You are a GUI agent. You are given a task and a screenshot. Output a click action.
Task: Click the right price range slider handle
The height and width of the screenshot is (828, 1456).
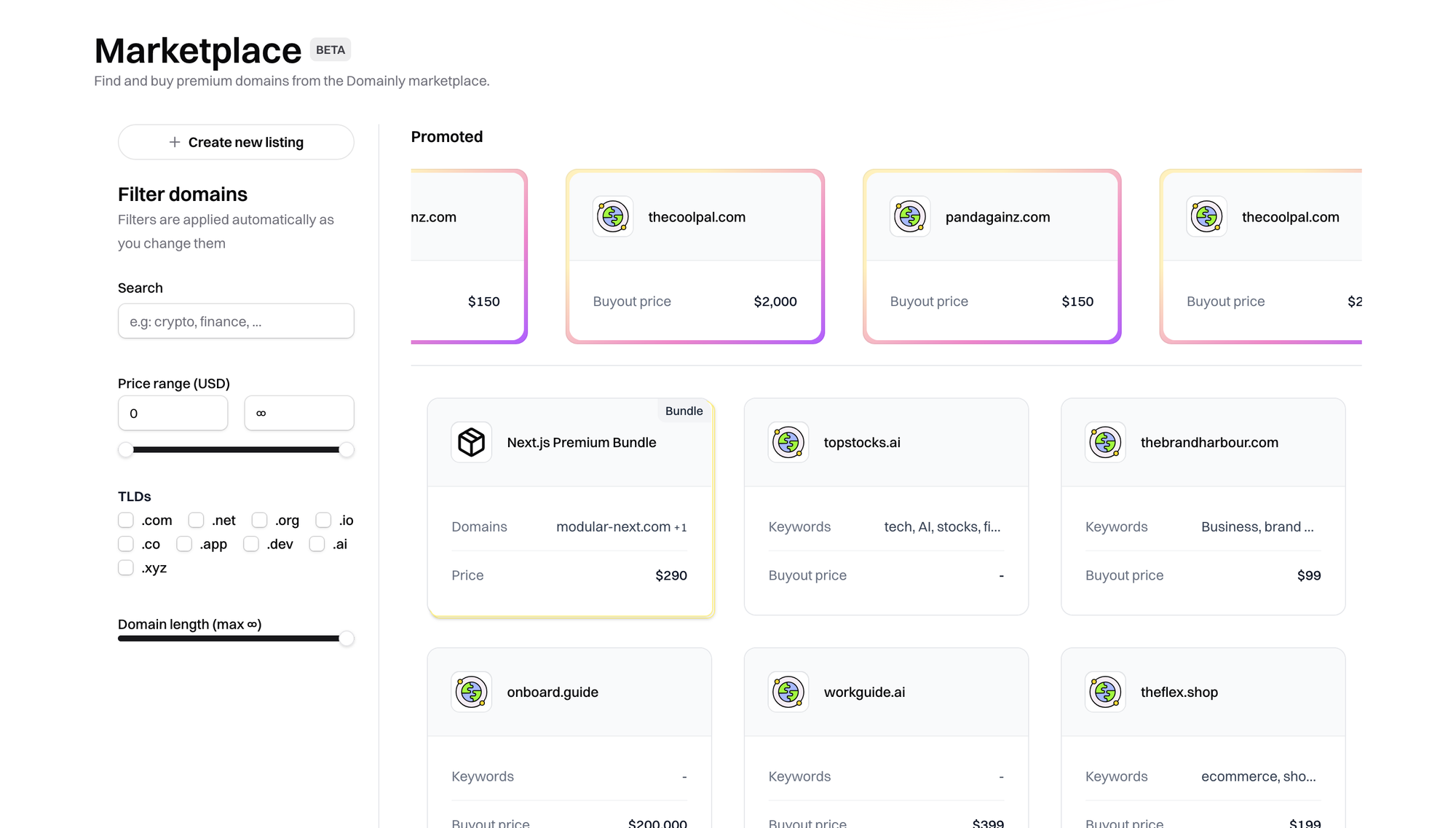(x=347, y=450)
